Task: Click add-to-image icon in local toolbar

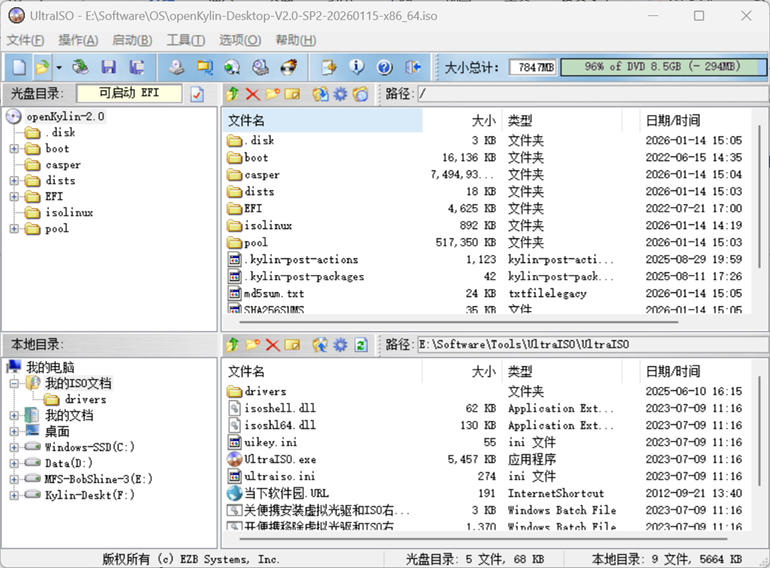Action: tap(320, 345)
